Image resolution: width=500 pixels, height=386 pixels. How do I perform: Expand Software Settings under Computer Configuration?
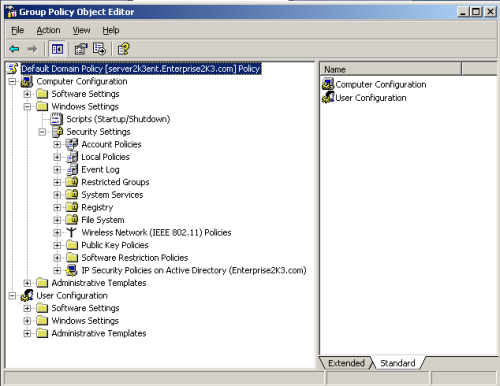tap(27, 94)
